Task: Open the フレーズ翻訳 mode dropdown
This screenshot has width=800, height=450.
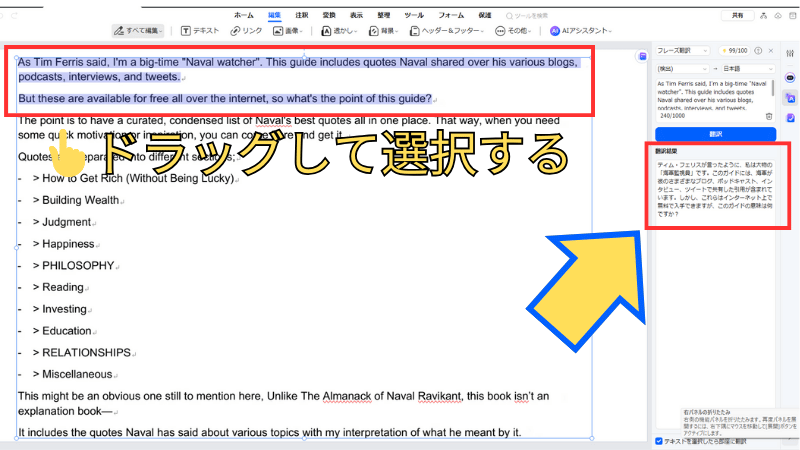Action: tap(683, 51)
